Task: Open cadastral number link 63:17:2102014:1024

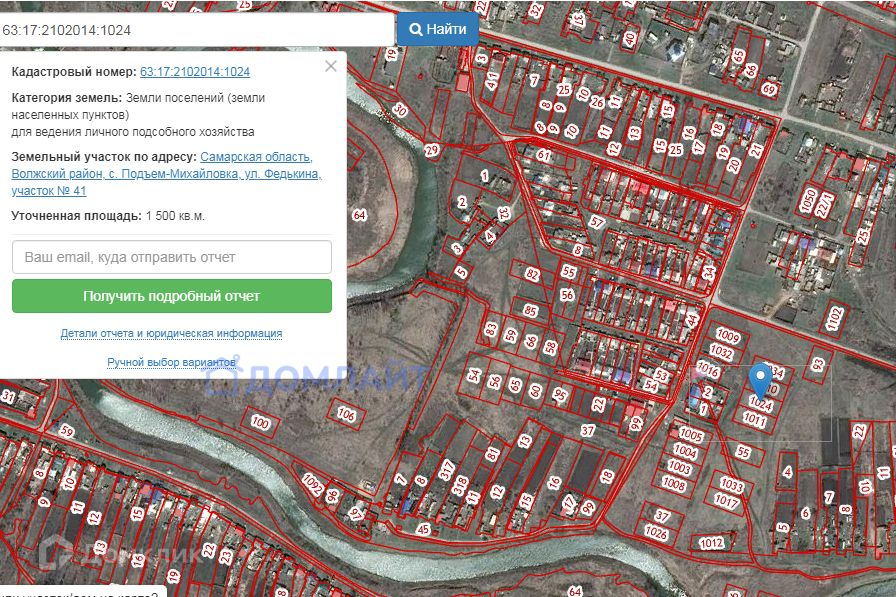Action: (195, 72)
